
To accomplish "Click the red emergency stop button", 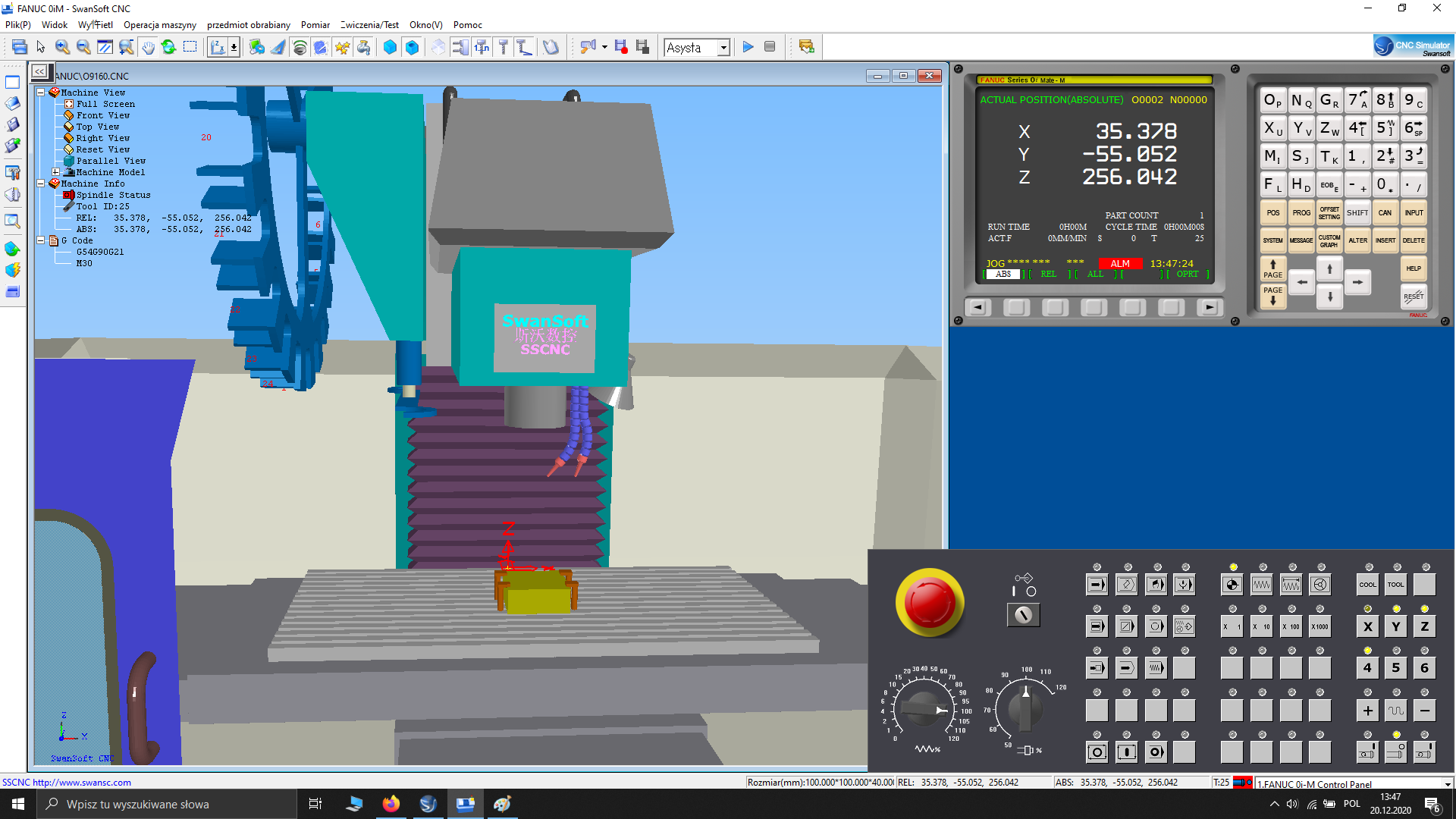I will pos(930,602).
